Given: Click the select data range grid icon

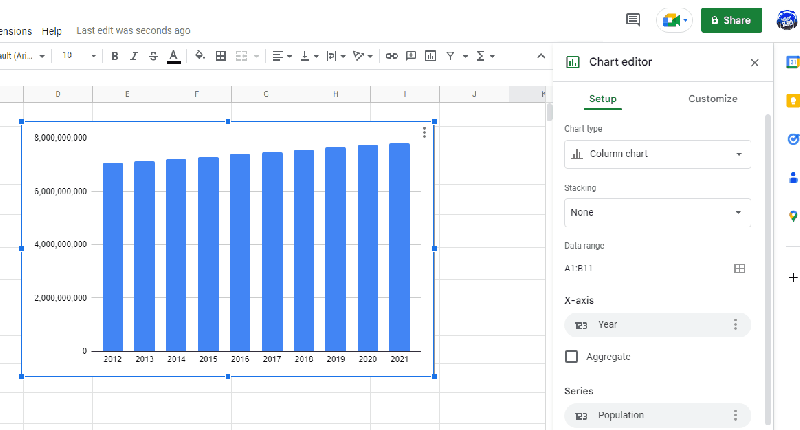Looking at the screenshot, I should pos(739,268).
